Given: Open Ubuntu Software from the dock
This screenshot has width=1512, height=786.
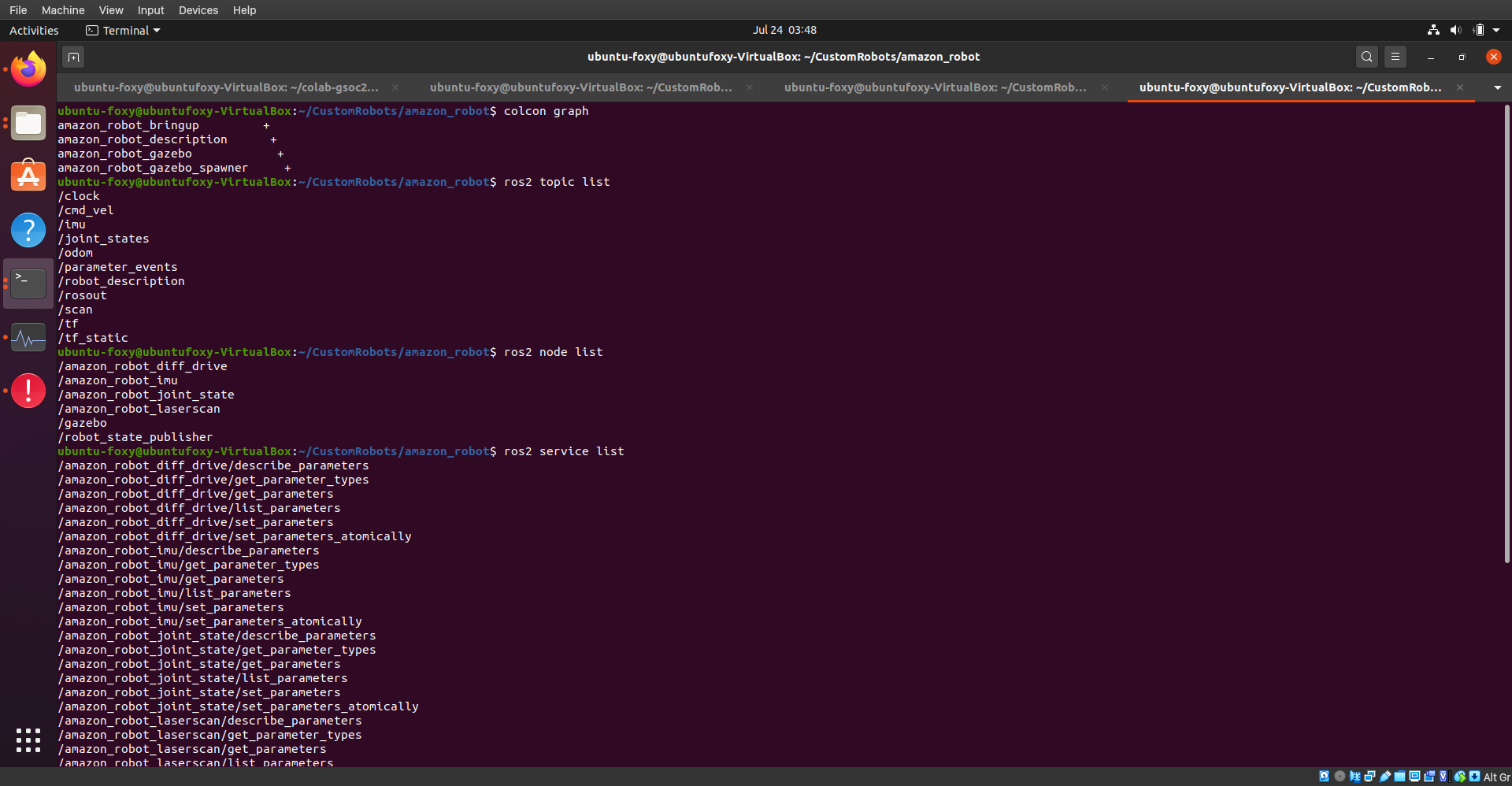Looking at the screenshot, I should pyautogui.click(x=28, y=176).
